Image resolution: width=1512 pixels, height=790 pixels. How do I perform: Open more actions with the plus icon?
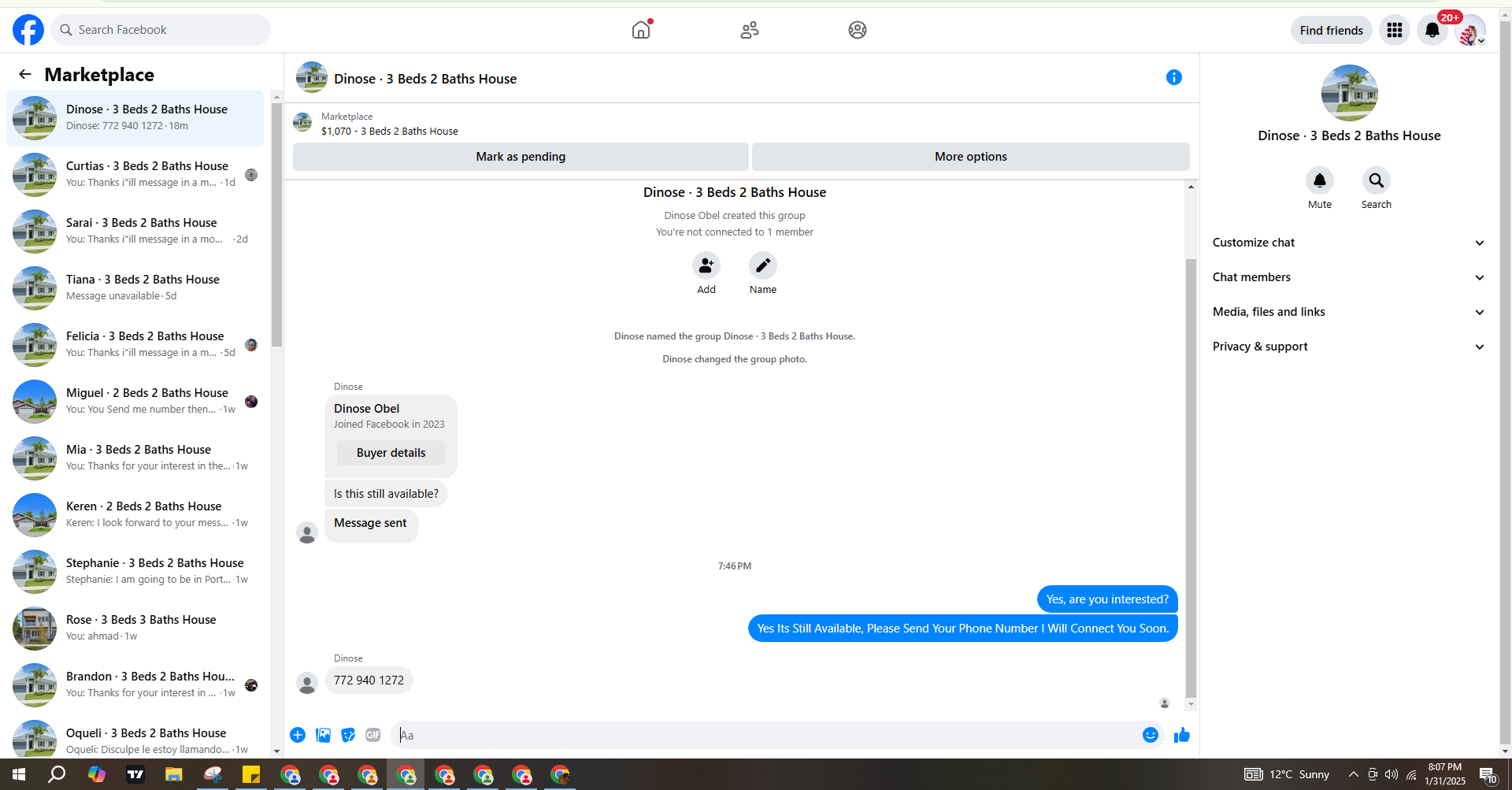click(298, 735)
